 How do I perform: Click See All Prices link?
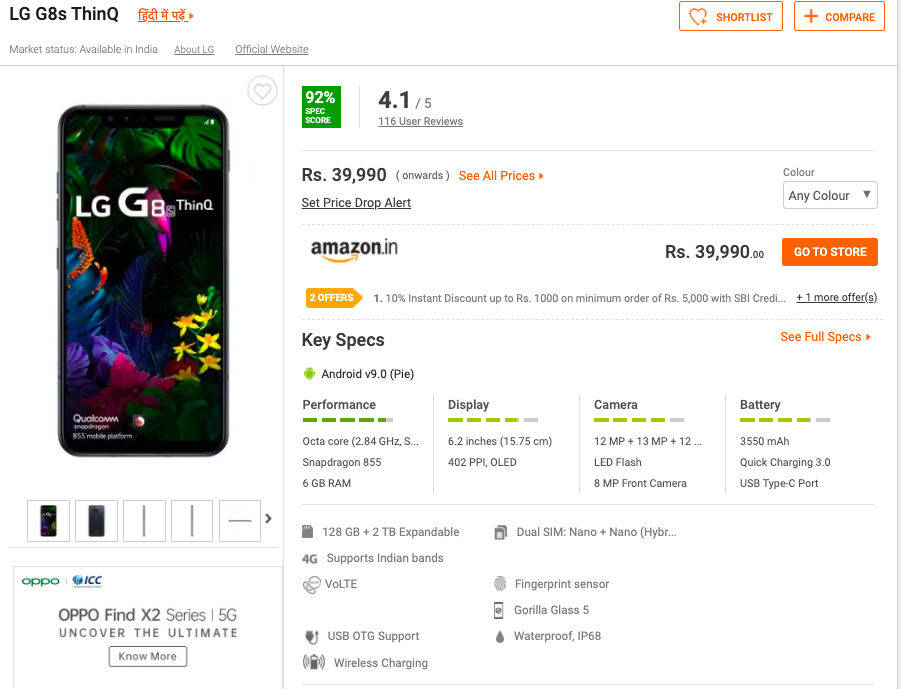pyautogui.click(x=501, y=176)
